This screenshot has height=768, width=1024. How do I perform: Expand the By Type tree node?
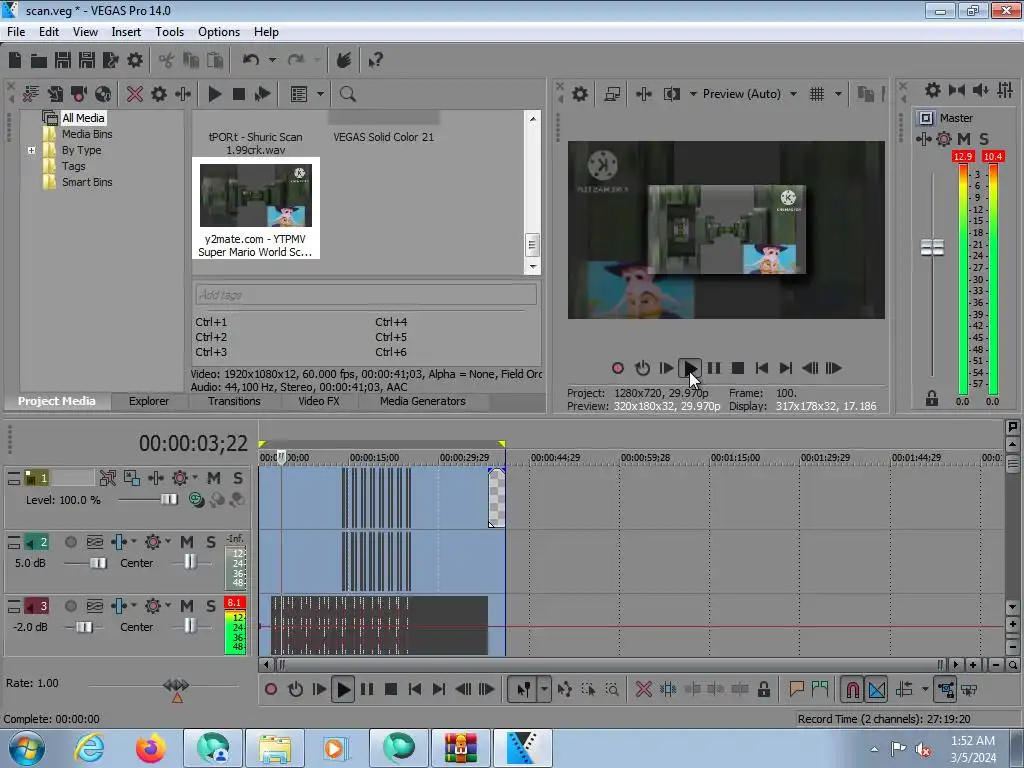(31, 150)
